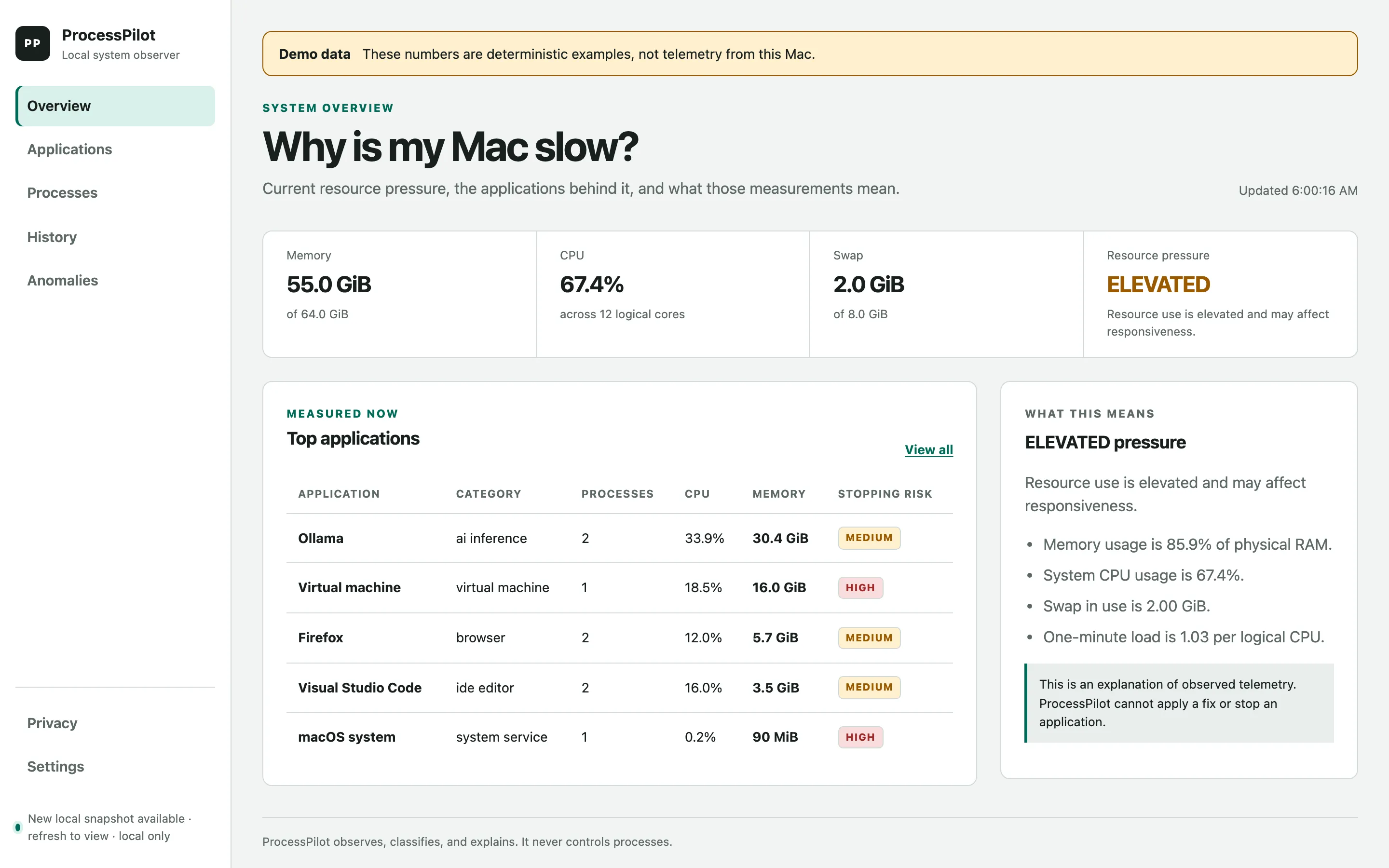
Task: Click the View all link
Action: (929, 450)
